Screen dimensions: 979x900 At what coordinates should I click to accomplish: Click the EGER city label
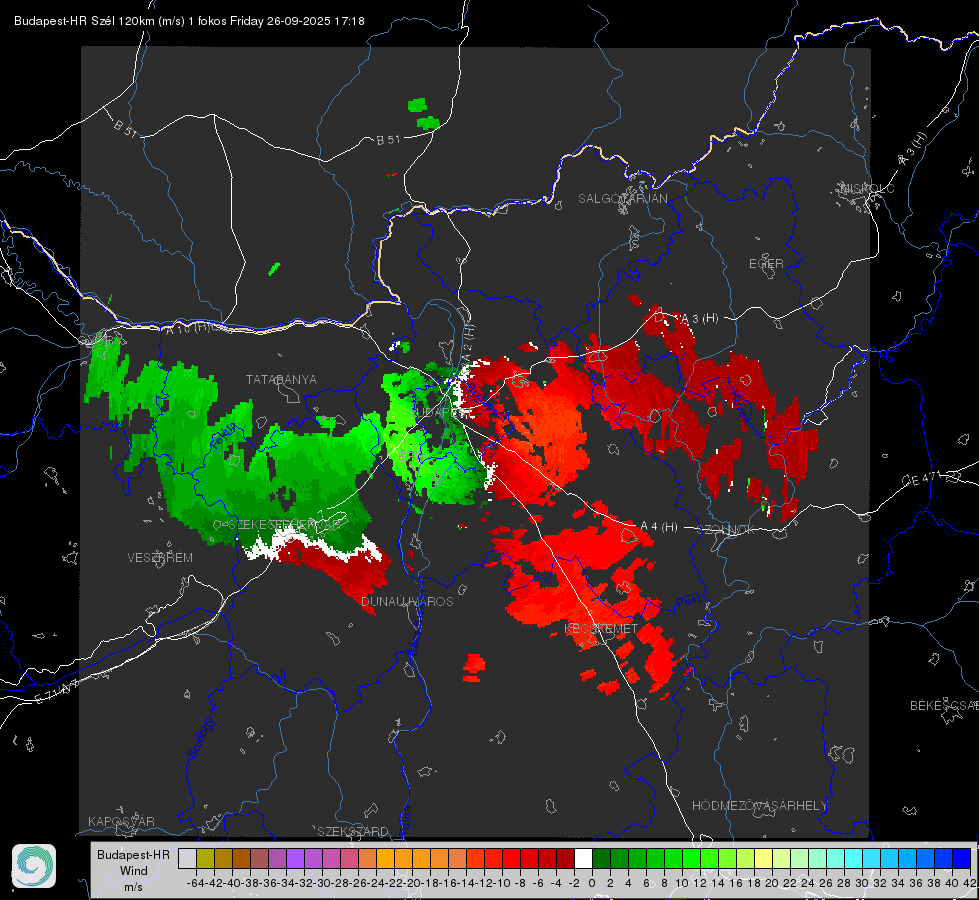(766, 264)
